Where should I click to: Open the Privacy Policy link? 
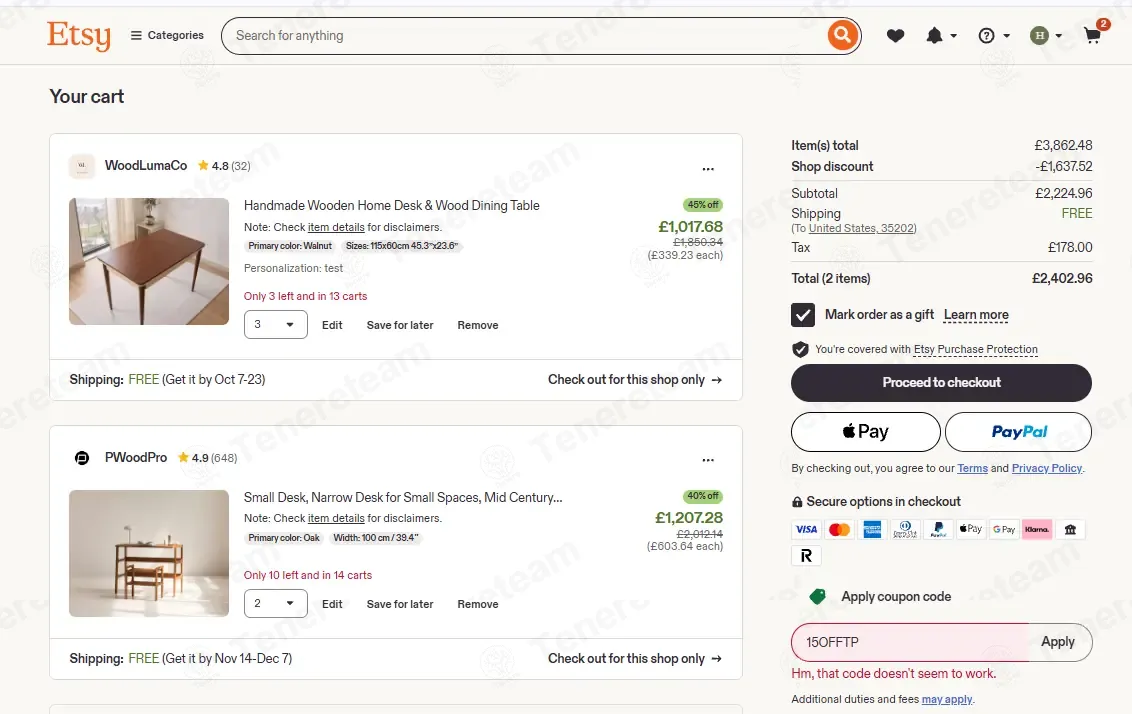[x=1047, y=469]
